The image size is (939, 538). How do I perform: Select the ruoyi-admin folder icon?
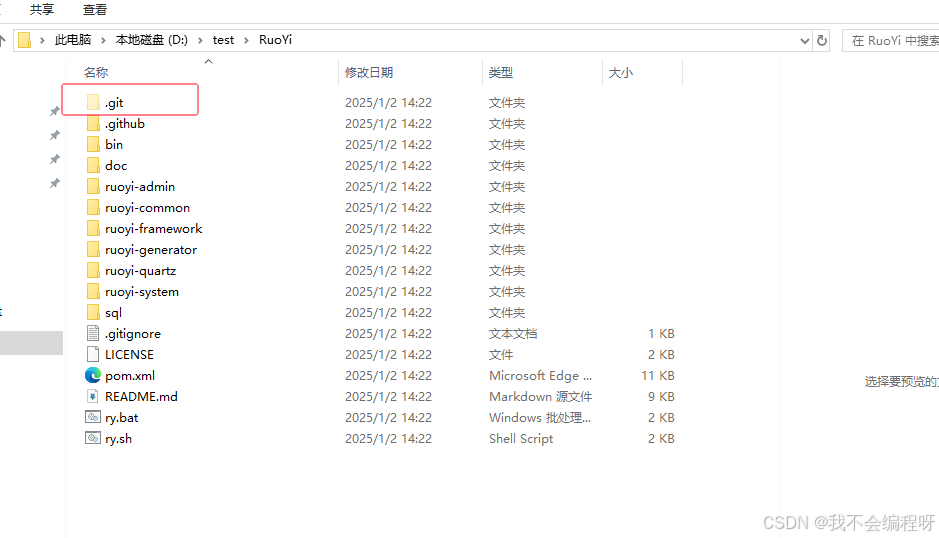(x=93, y=186)
